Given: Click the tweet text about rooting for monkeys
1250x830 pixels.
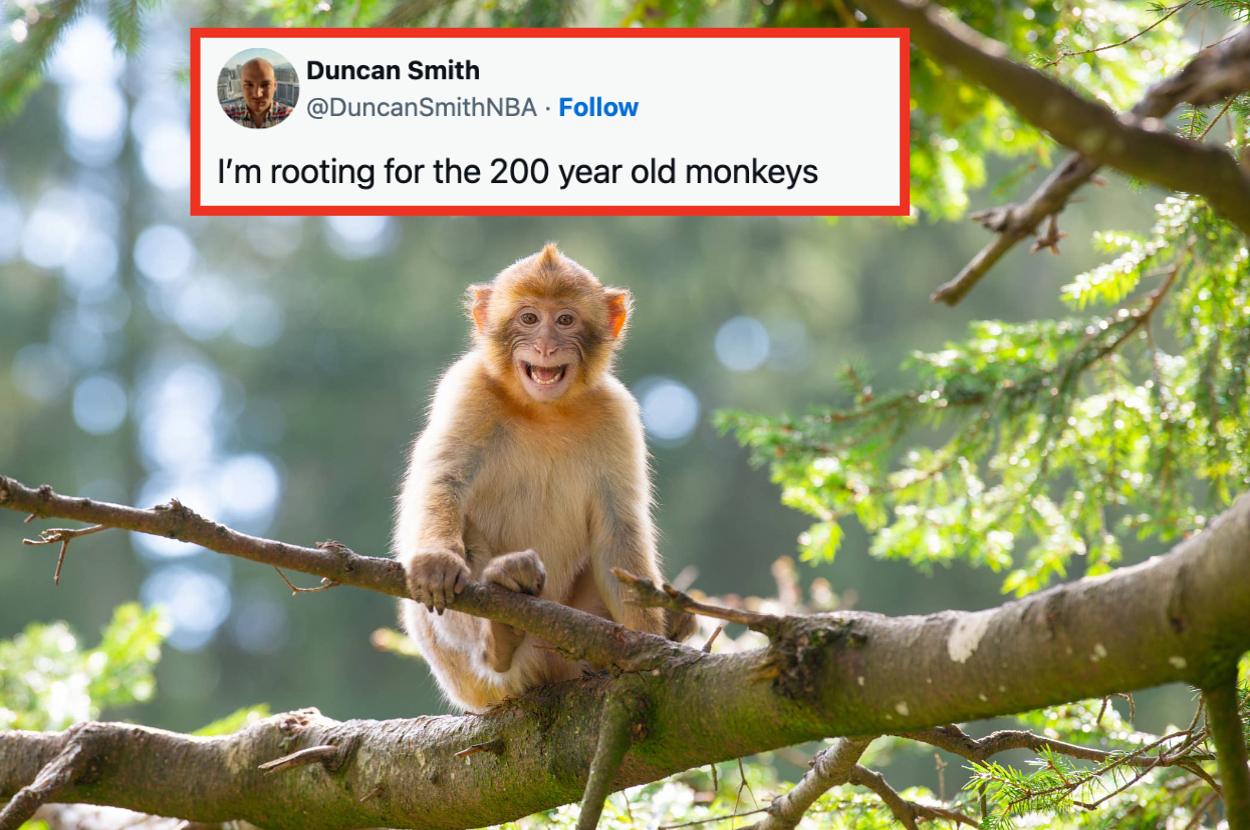Looking at the screenshot, I should point(518,172).
